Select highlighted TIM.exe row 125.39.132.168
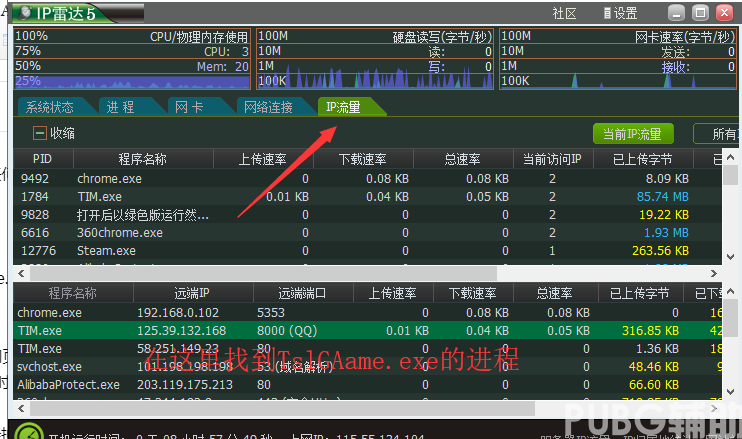Screen dimensions: 742x439 [x=367, y=331]
